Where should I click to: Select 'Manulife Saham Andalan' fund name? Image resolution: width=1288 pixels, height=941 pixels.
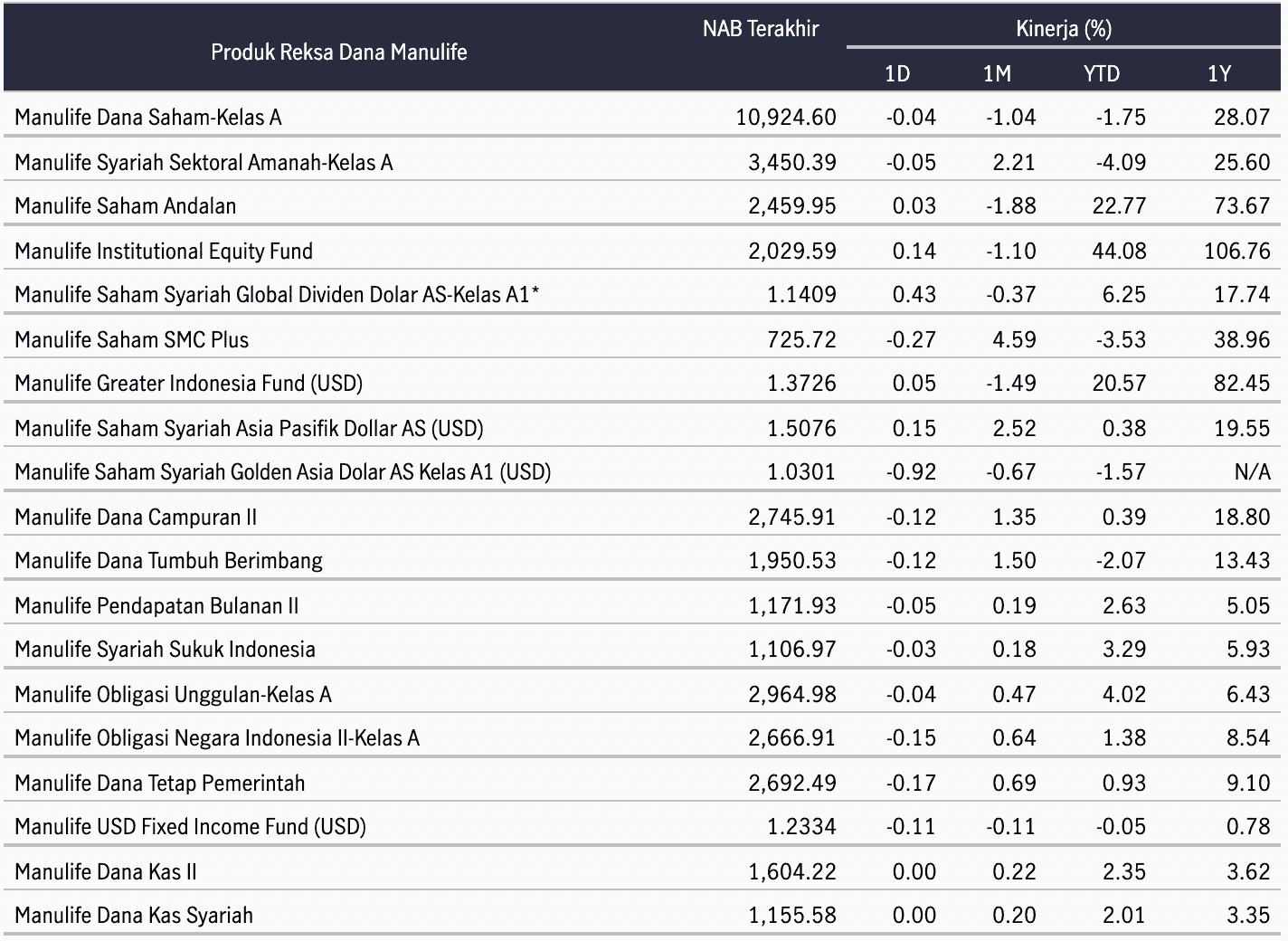click(126, 205)
